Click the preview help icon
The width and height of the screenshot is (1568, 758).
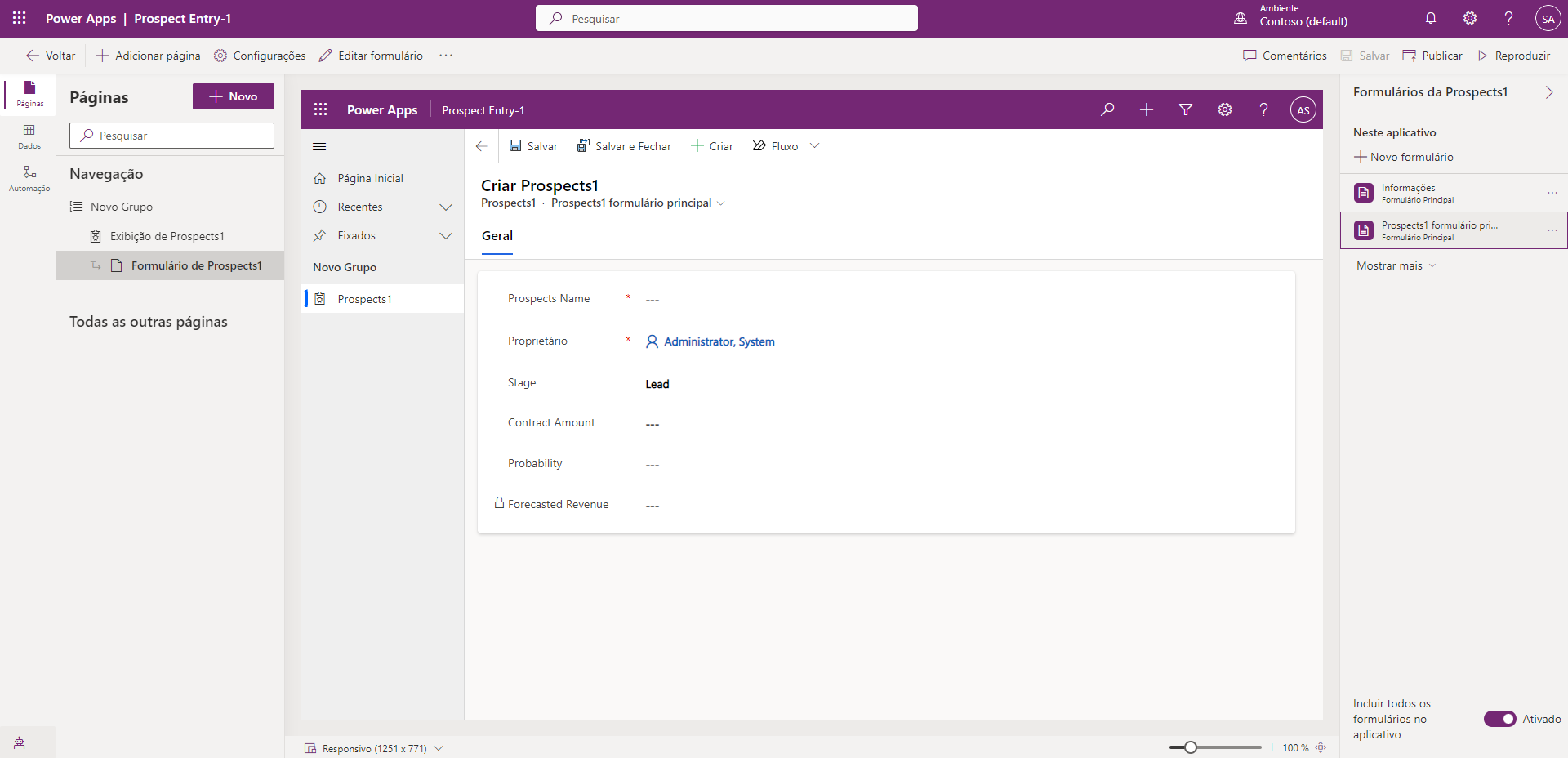click(1264, 109)
